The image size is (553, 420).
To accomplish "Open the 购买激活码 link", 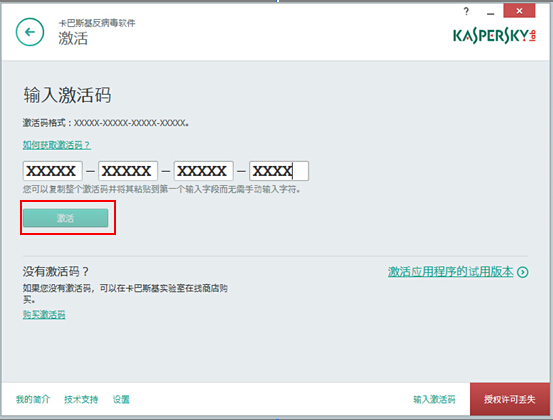I will 44,315.
